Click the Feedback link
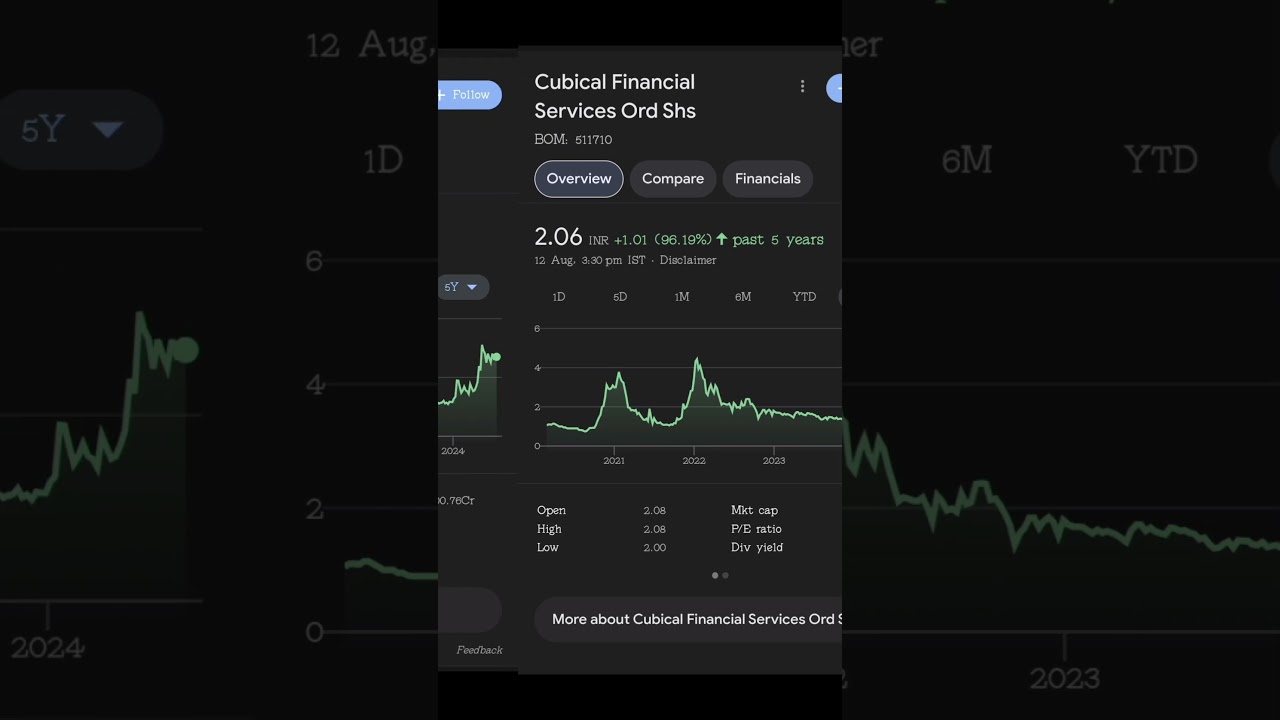This screenshot has width=1280, height=720. coord(479,650)
